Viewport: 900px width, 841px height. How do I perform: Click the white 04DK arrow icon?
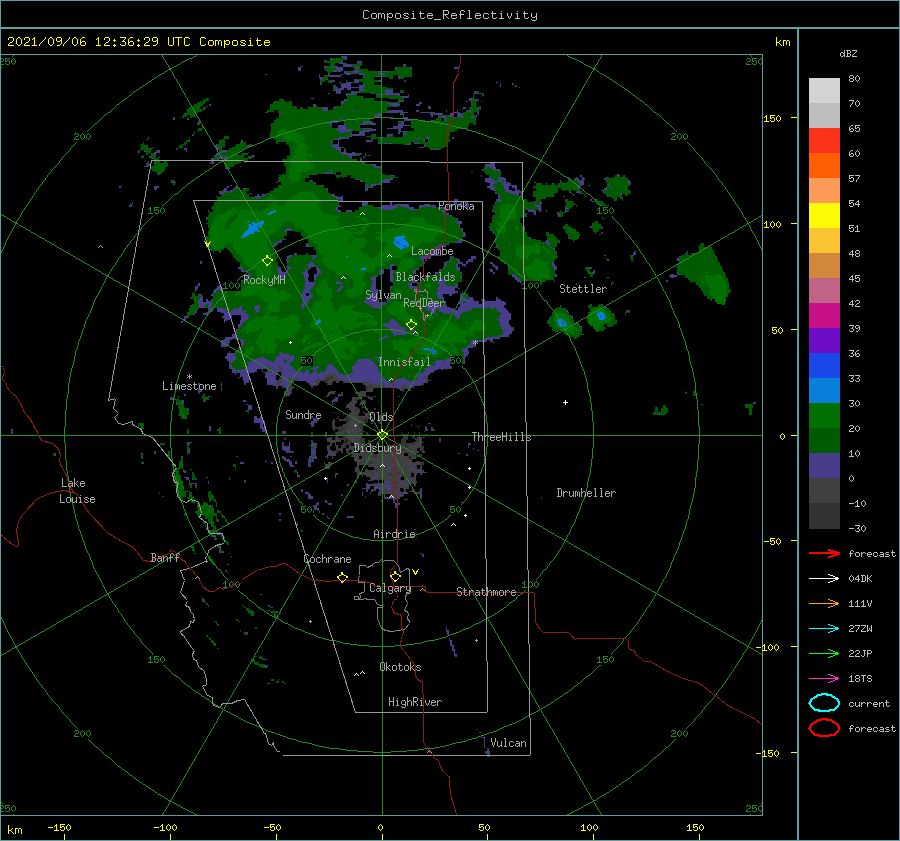[824, 579]
